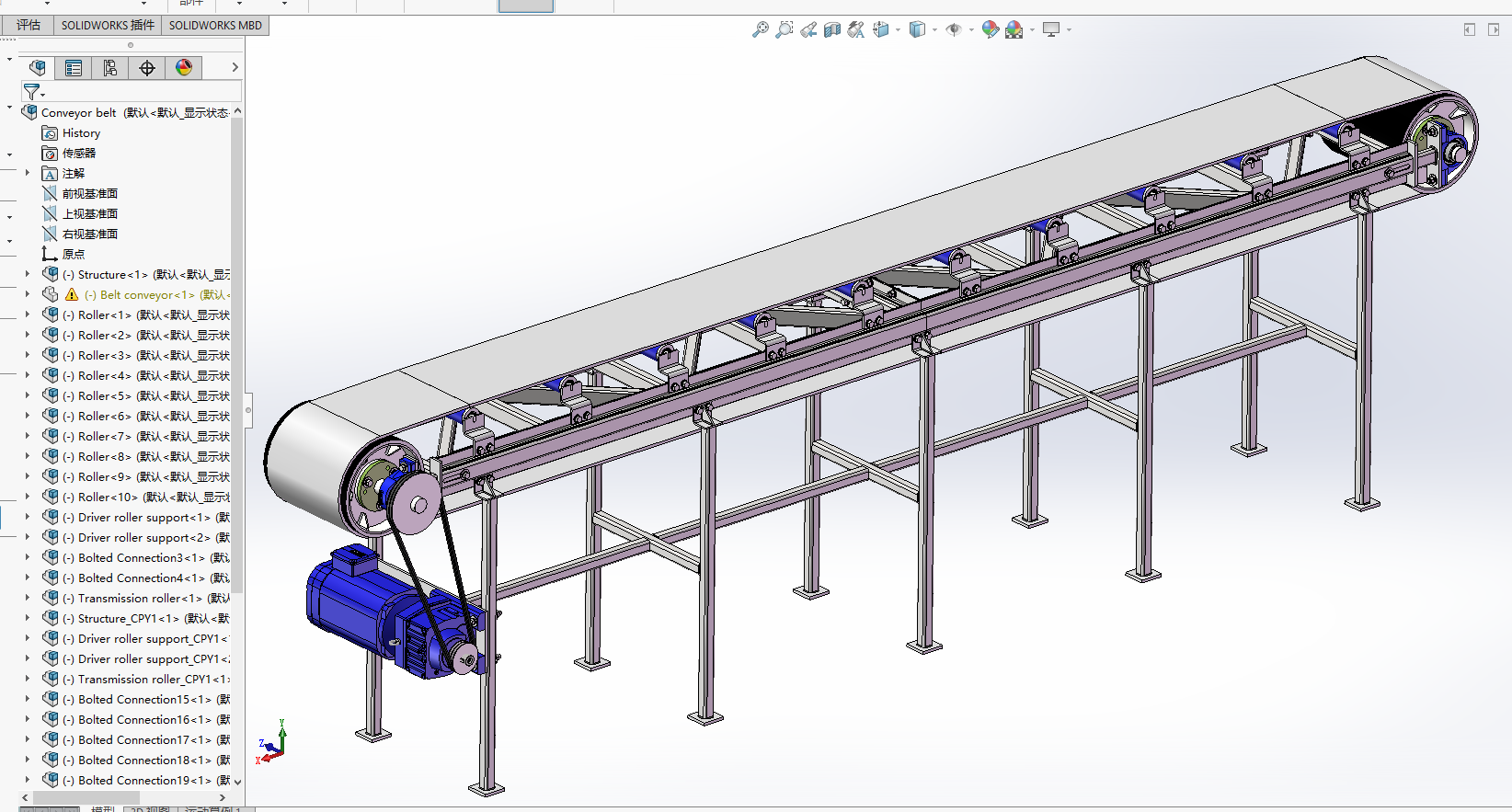Open the Hide/Show Items dropdown arrow
Image resolution: width=1512 pixels, height=812 pixels.
971,29
